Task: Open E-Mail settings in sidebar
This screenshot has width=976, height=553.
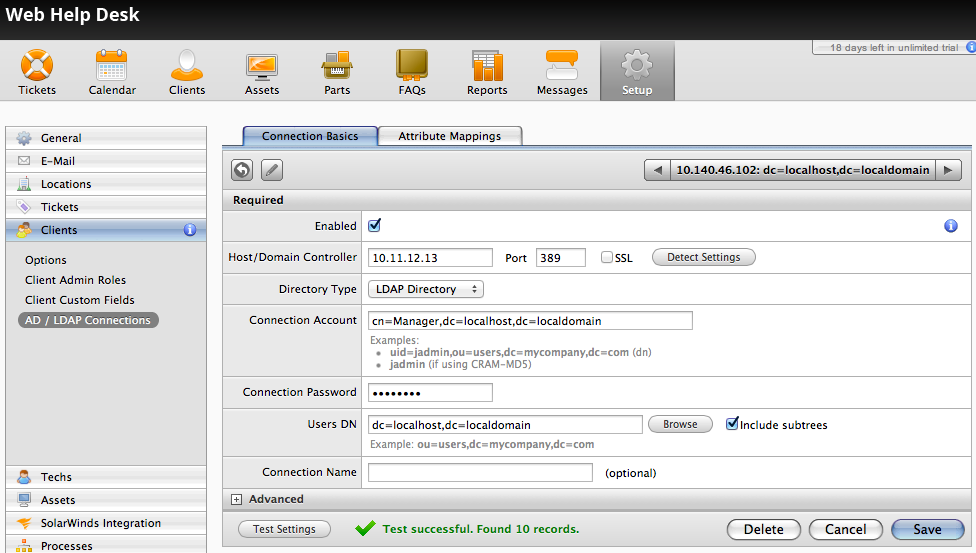Action: [x=106, y=161]
